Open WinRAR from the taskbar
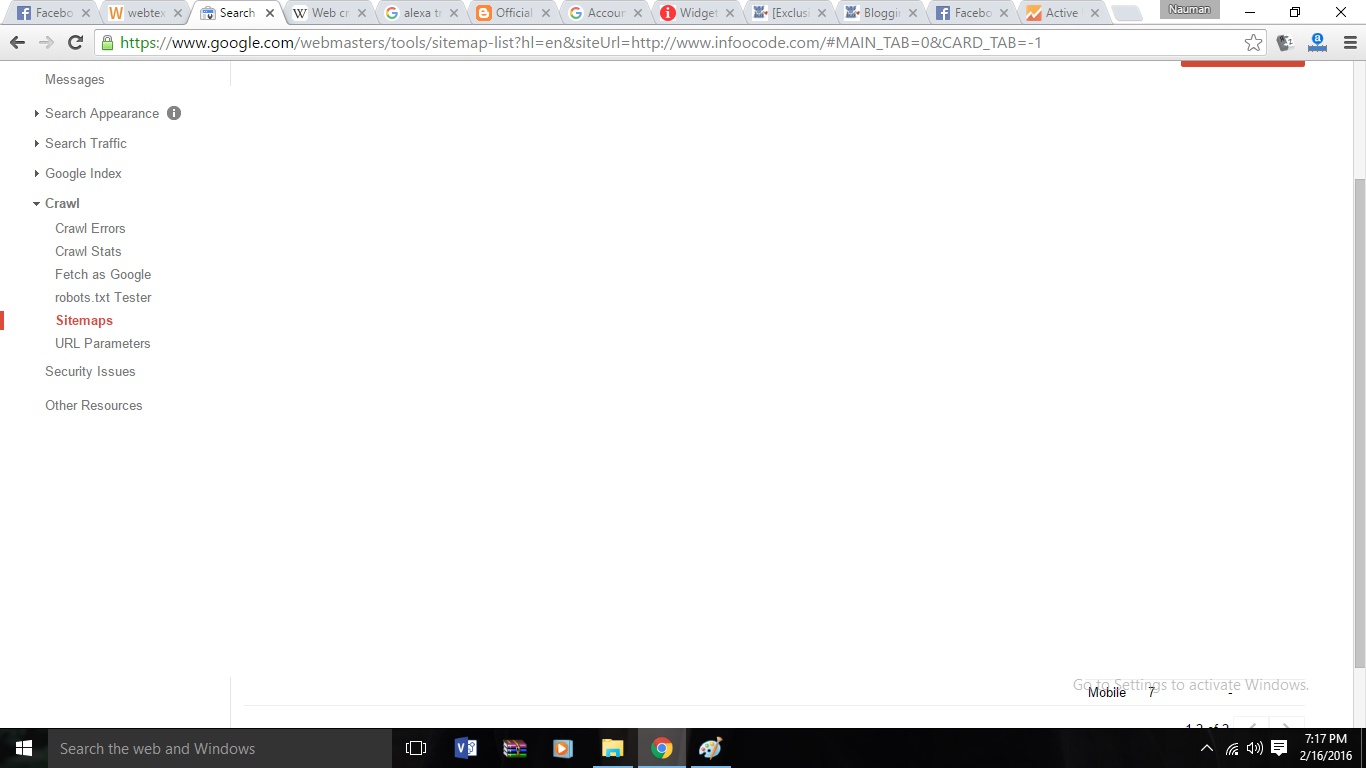Image resolution: width=1366 pixels, height=768 pixels. [x=514, y=748]
